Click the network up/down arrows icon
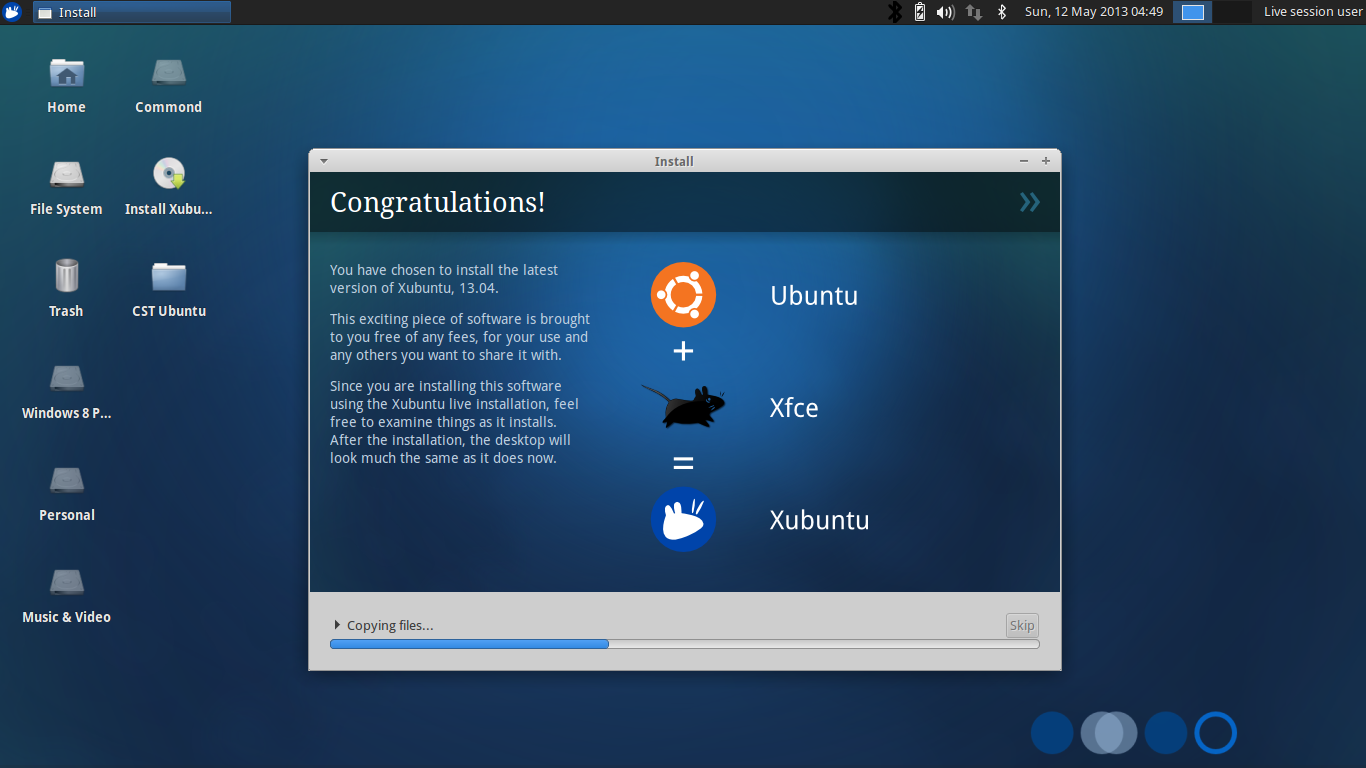 coord(974,12)
